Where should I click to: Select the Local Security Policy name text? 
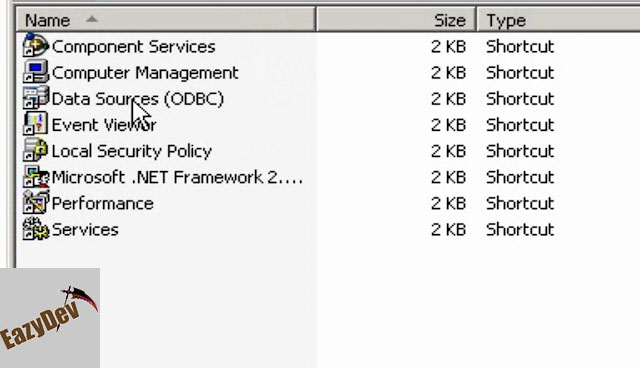(x=131, y=151)
